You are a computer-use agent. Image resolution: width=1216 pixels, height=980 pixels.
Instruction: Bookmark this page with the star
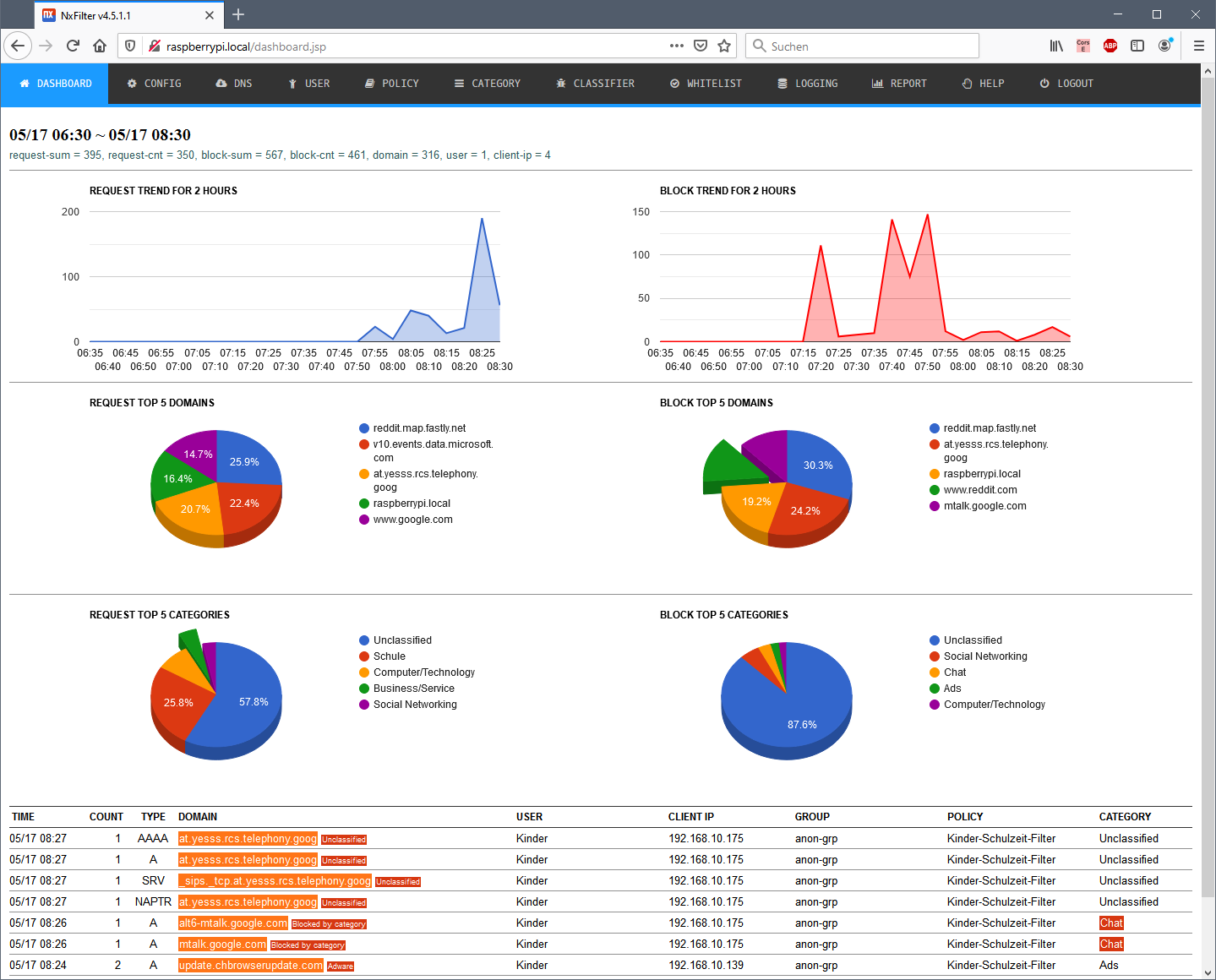[724, 46]
